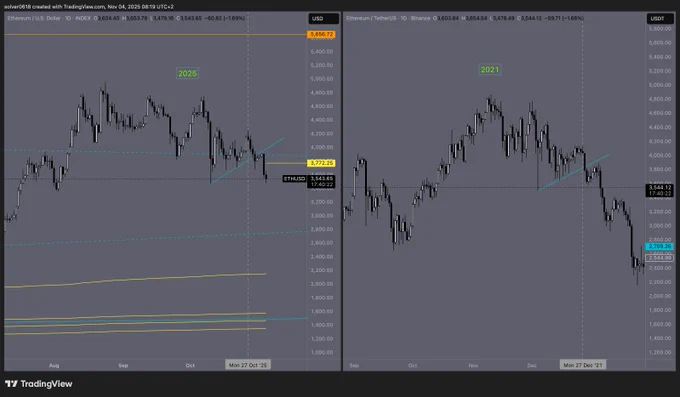This screenshot has height=397, width=680.
Task: Click the orange 5,656.72 price label
Action: coord(321,34)
